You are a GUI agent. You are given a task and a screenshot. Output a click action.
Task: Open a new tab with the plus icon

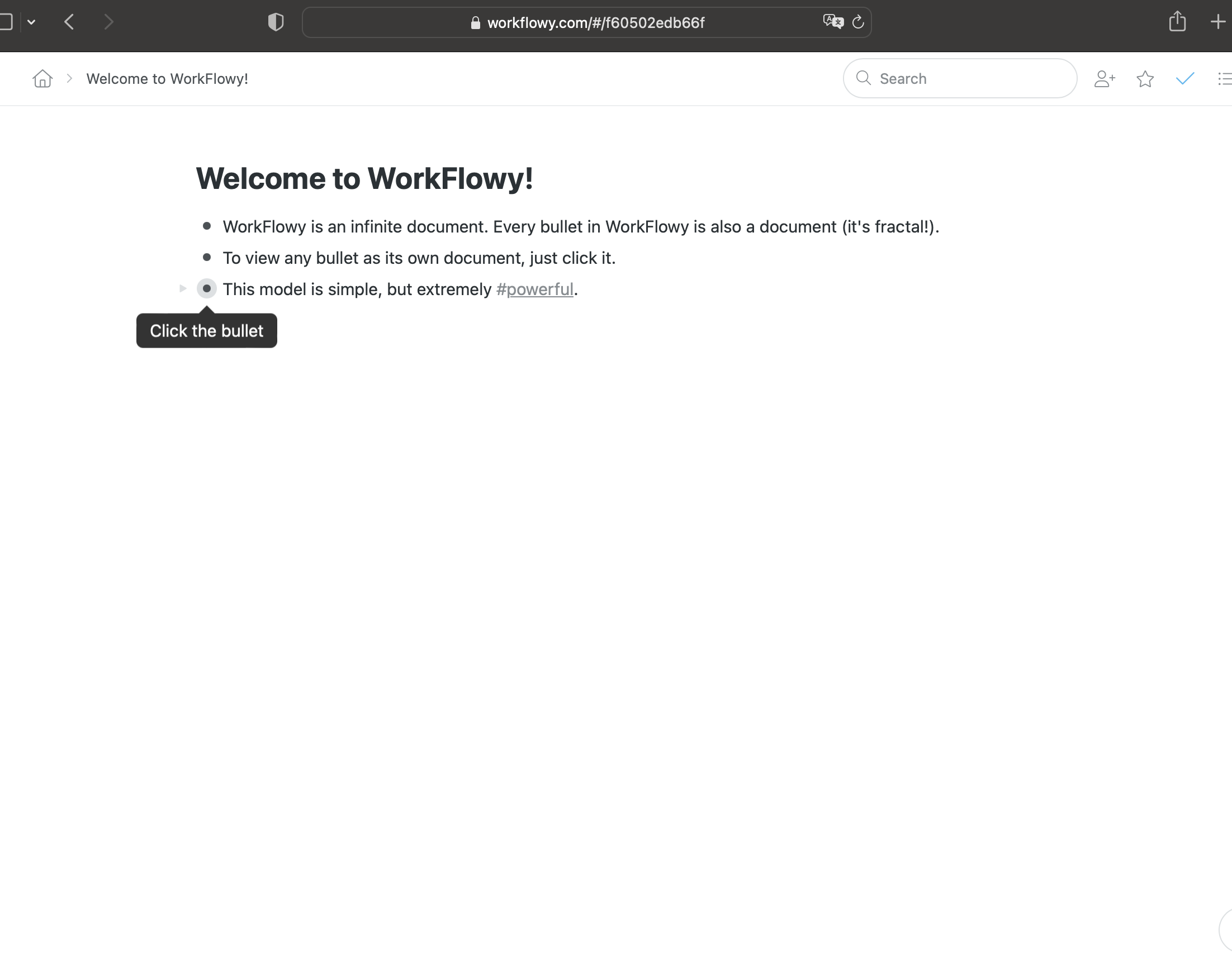coord(1218,22)
